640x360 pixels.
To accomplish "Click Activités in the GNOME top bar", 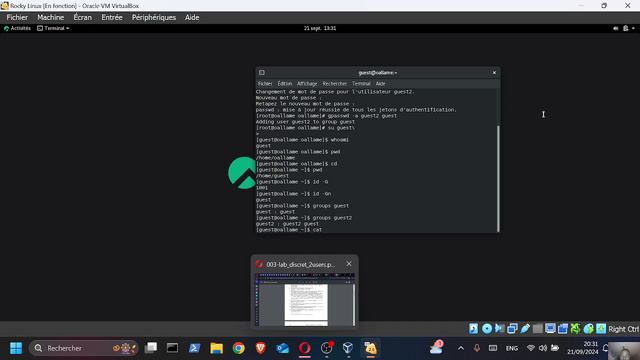I will click(x=17, y=28).
